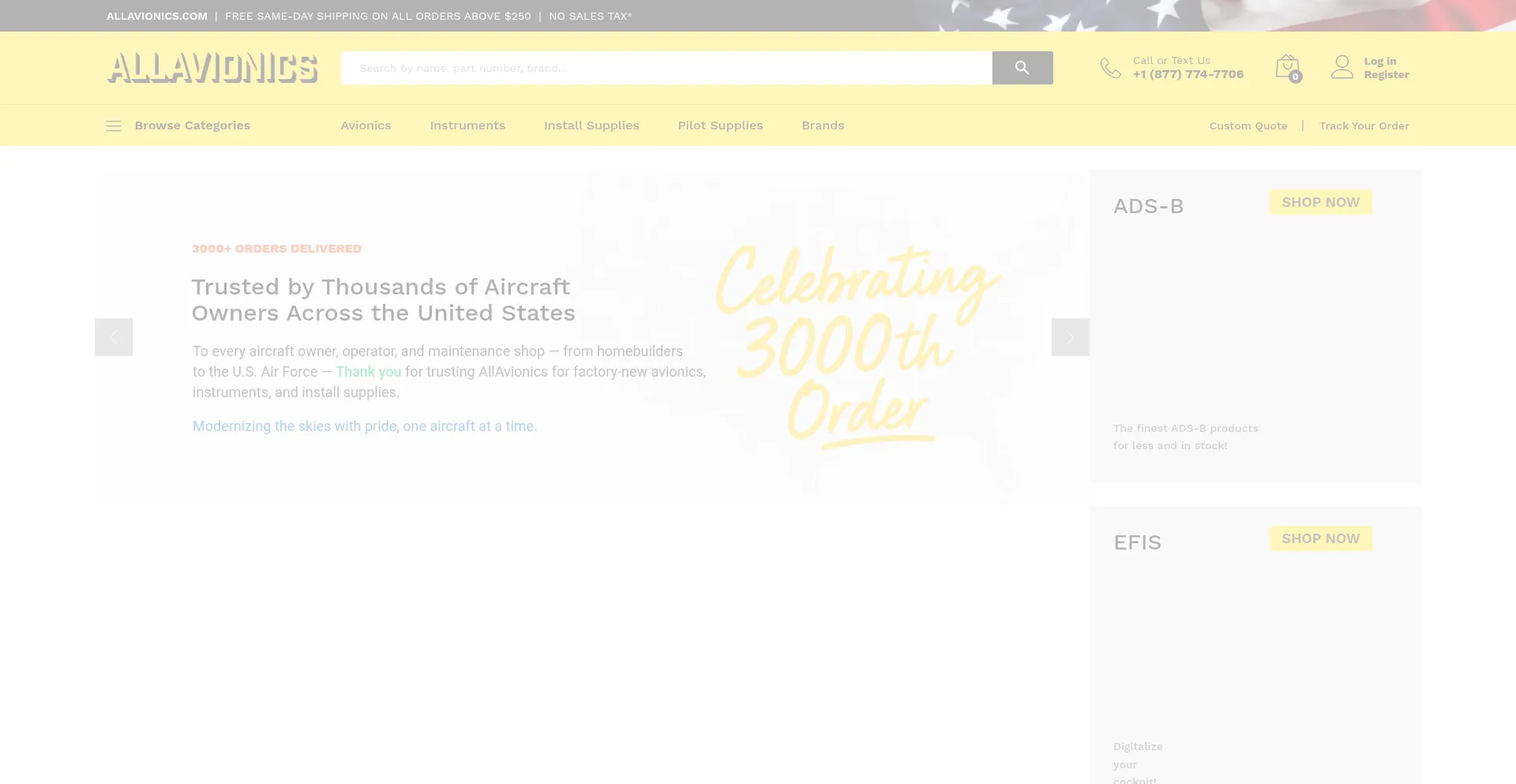The image size is (1516, 784).
Task: Click the AllAvionics logo
Action: click(x=212, y=68)
